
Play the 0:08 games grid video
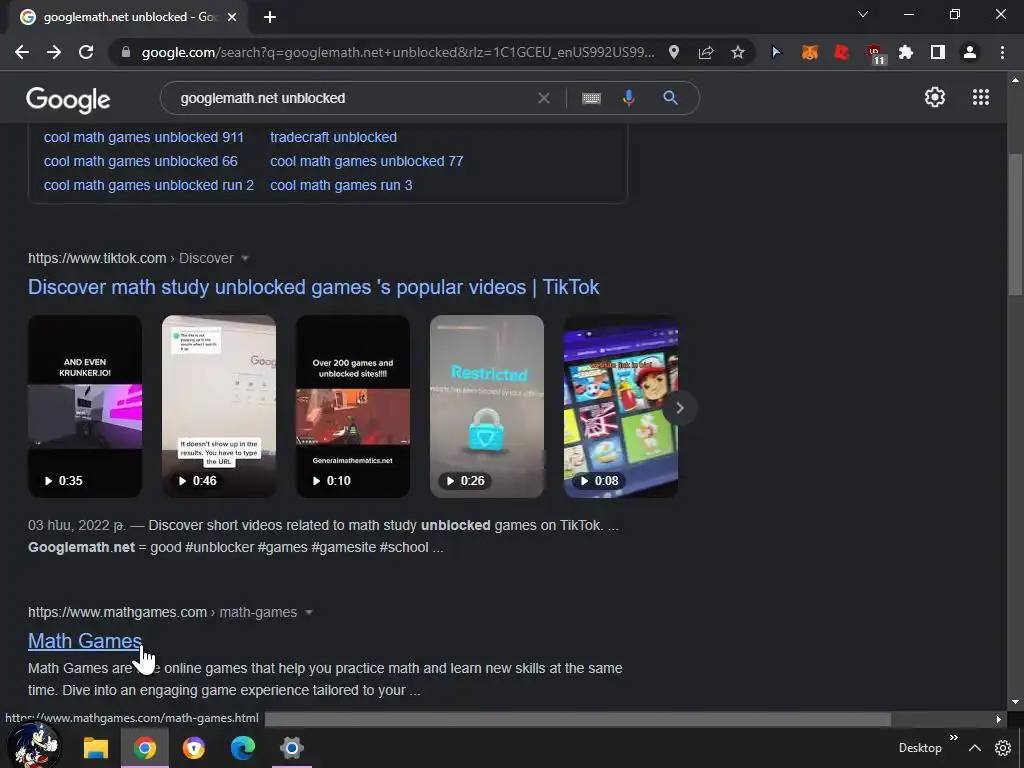click(620, 406)
